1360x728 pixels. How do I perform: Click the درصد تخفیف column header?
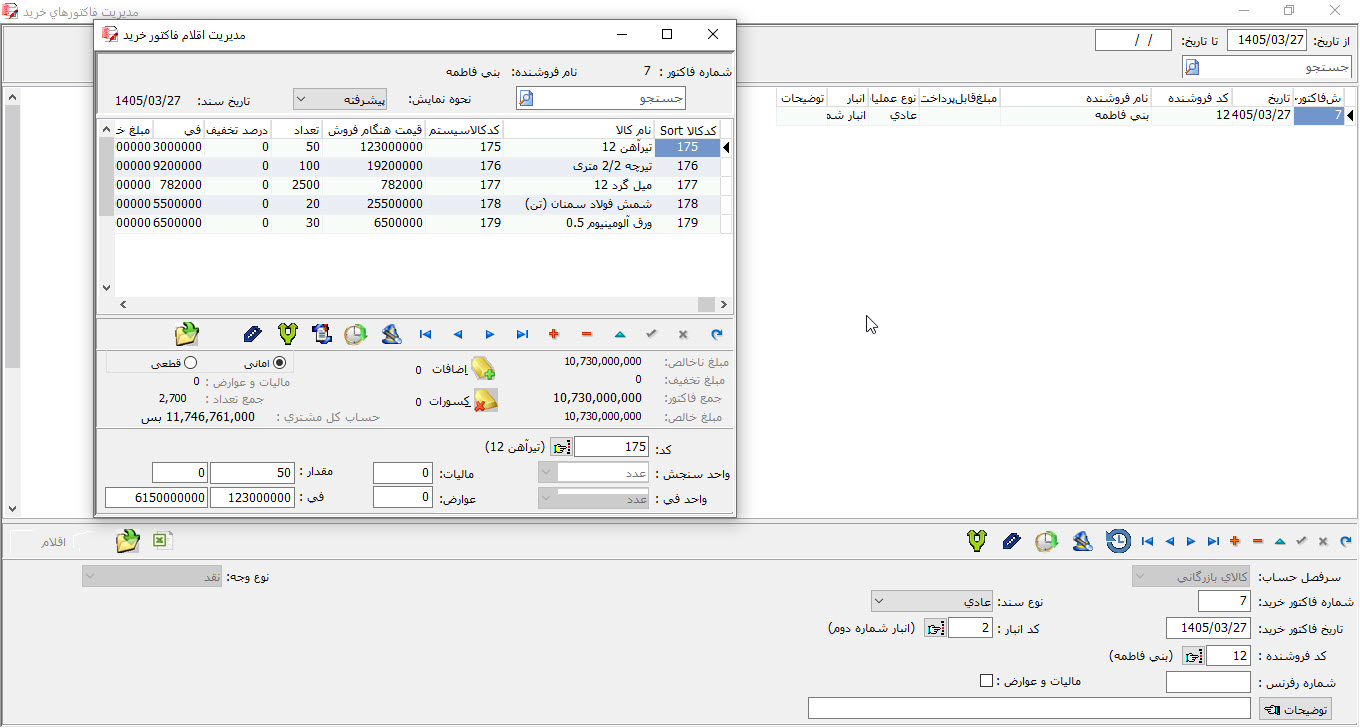tap(237, 130)
